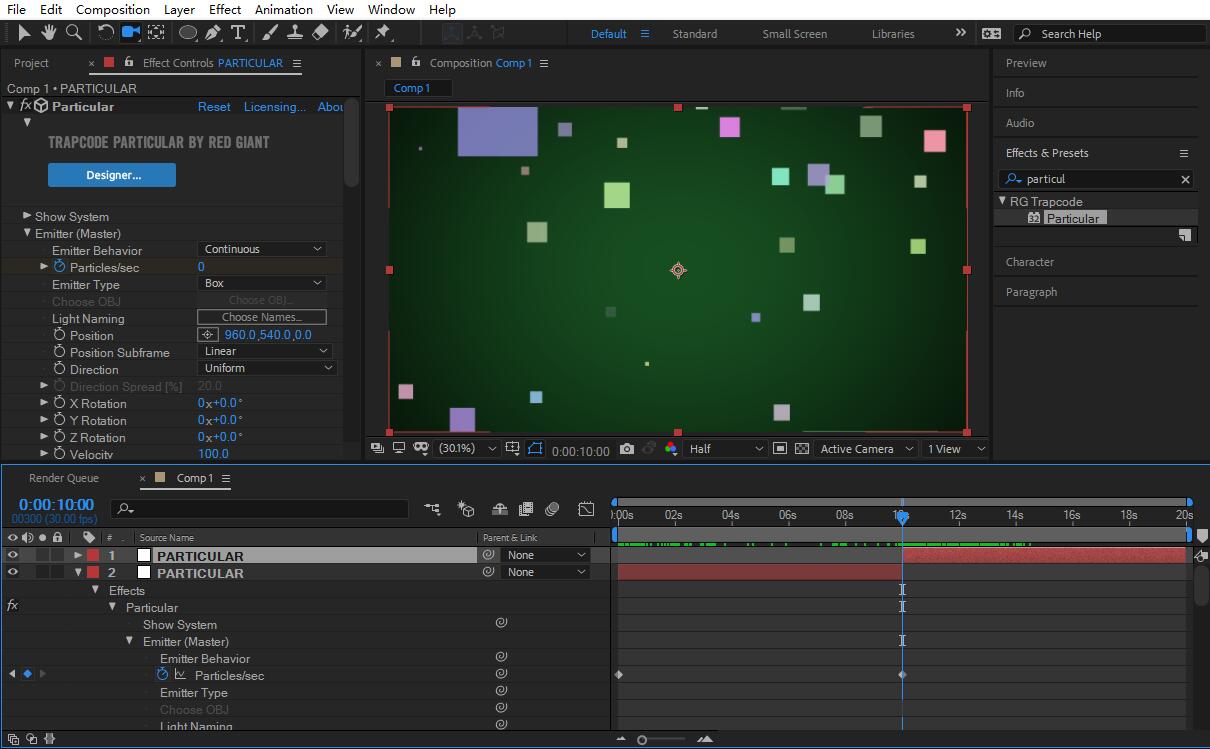Select the Unified Camera tool
Screen dimensions: 1210x749
[x=130, y=33]
